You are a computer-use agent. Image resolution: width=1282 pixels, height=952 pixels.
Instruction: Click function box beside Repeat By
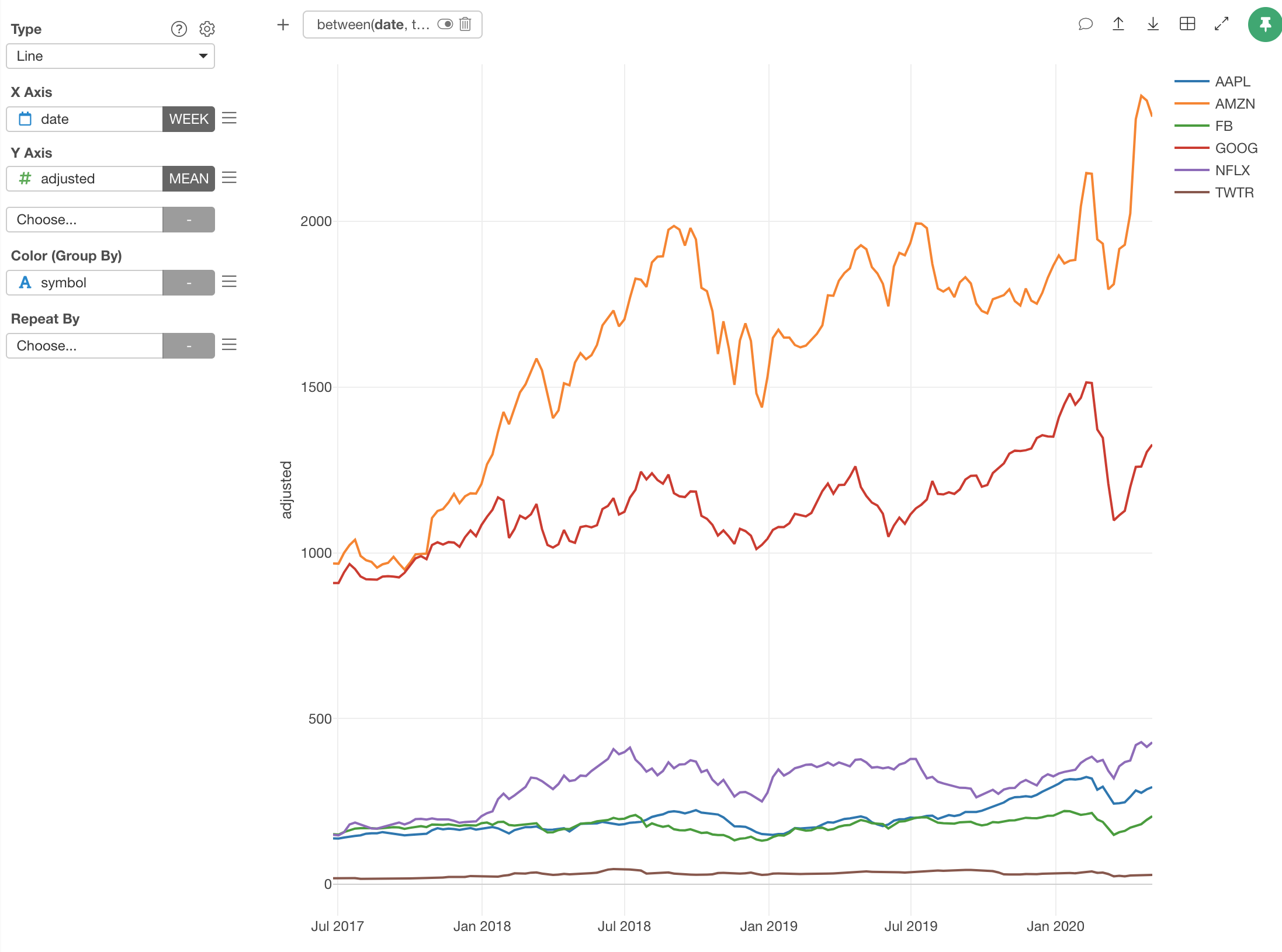tap(189, 346)
